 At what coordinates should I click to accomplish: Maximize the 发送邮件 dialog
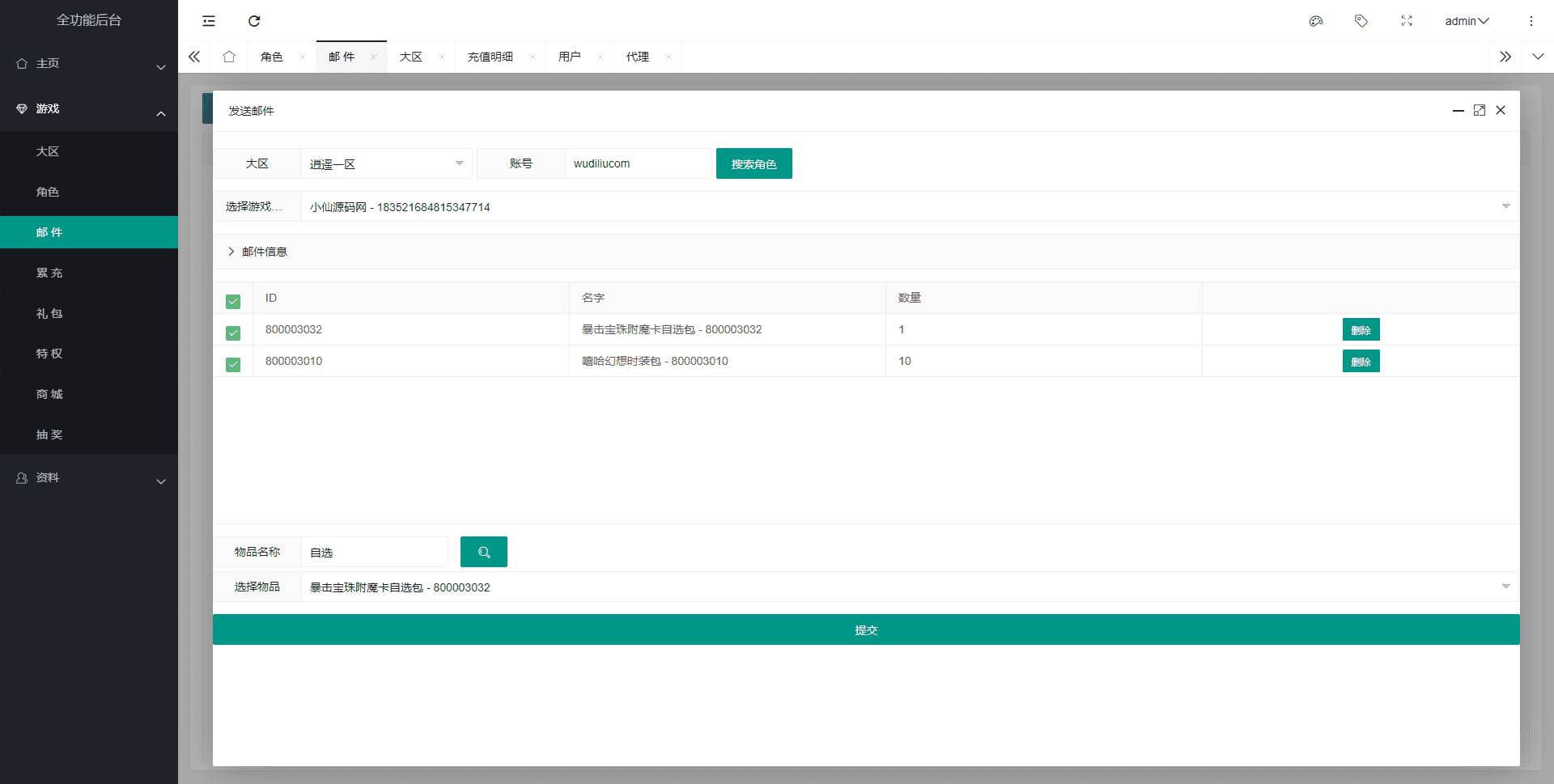[1480, 110]
